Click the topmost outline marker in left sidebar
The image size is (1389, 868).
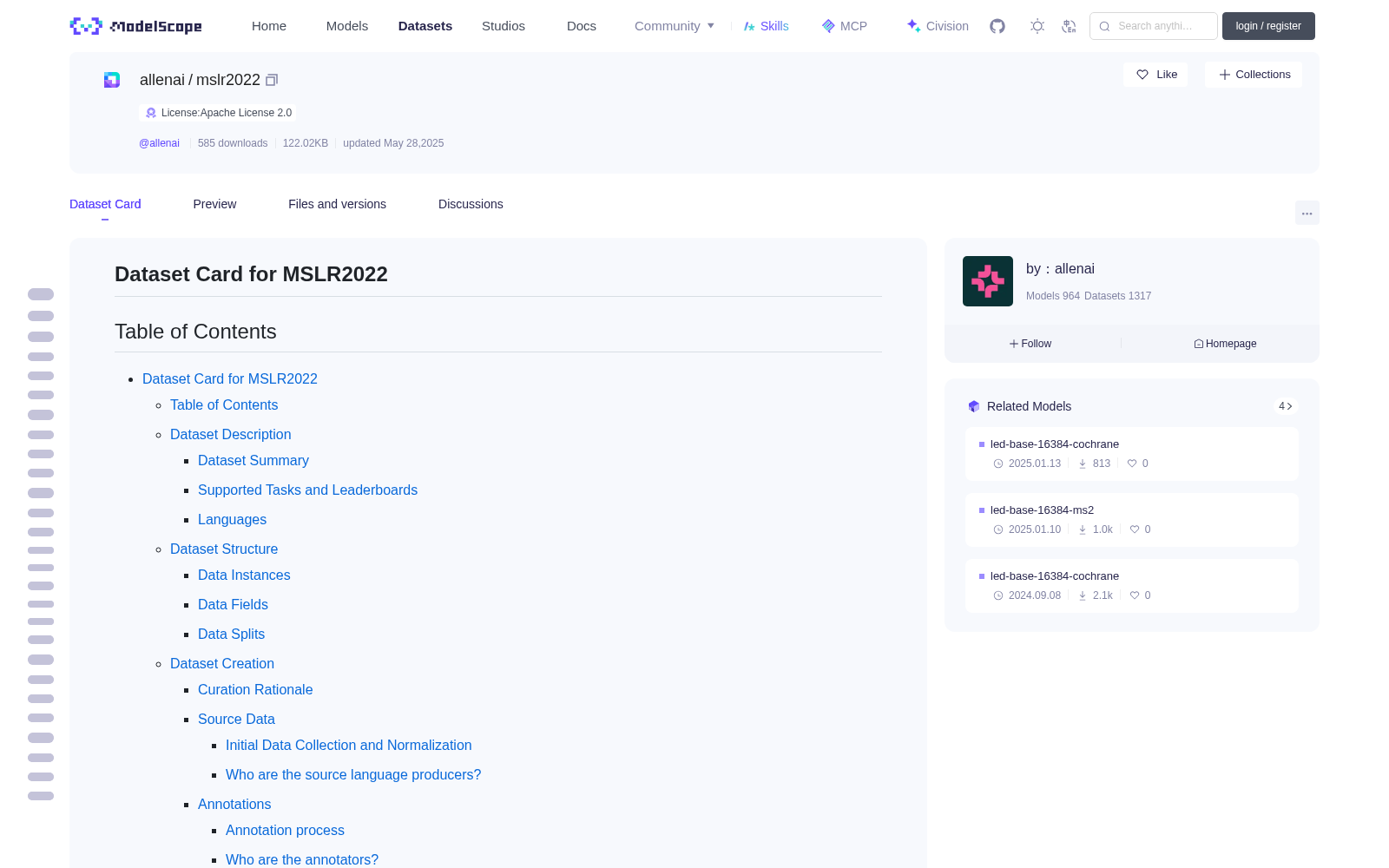[41, 294]
